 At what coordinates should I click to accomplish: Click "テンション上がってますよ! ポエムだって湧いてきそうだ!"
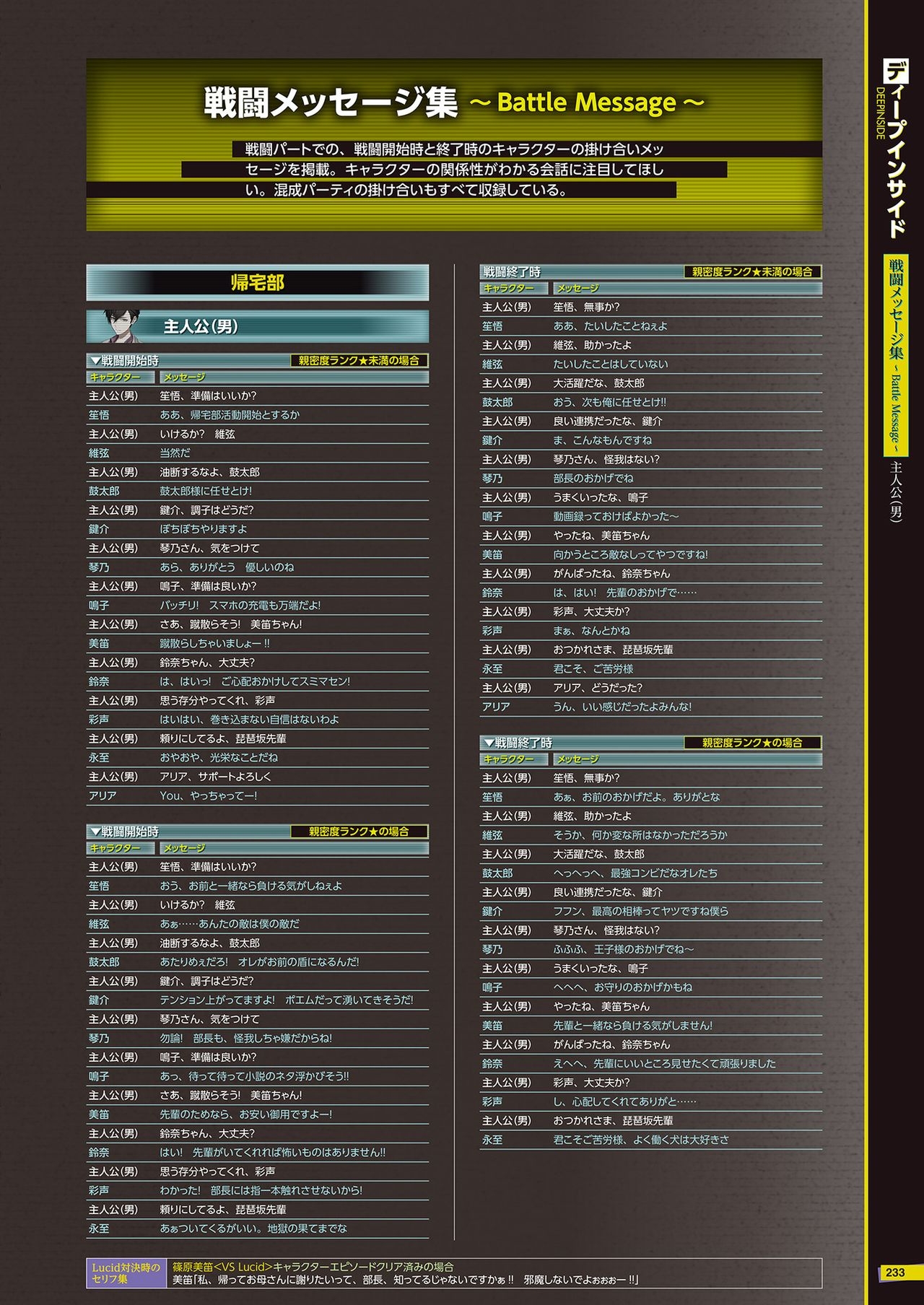[287, 1000]
